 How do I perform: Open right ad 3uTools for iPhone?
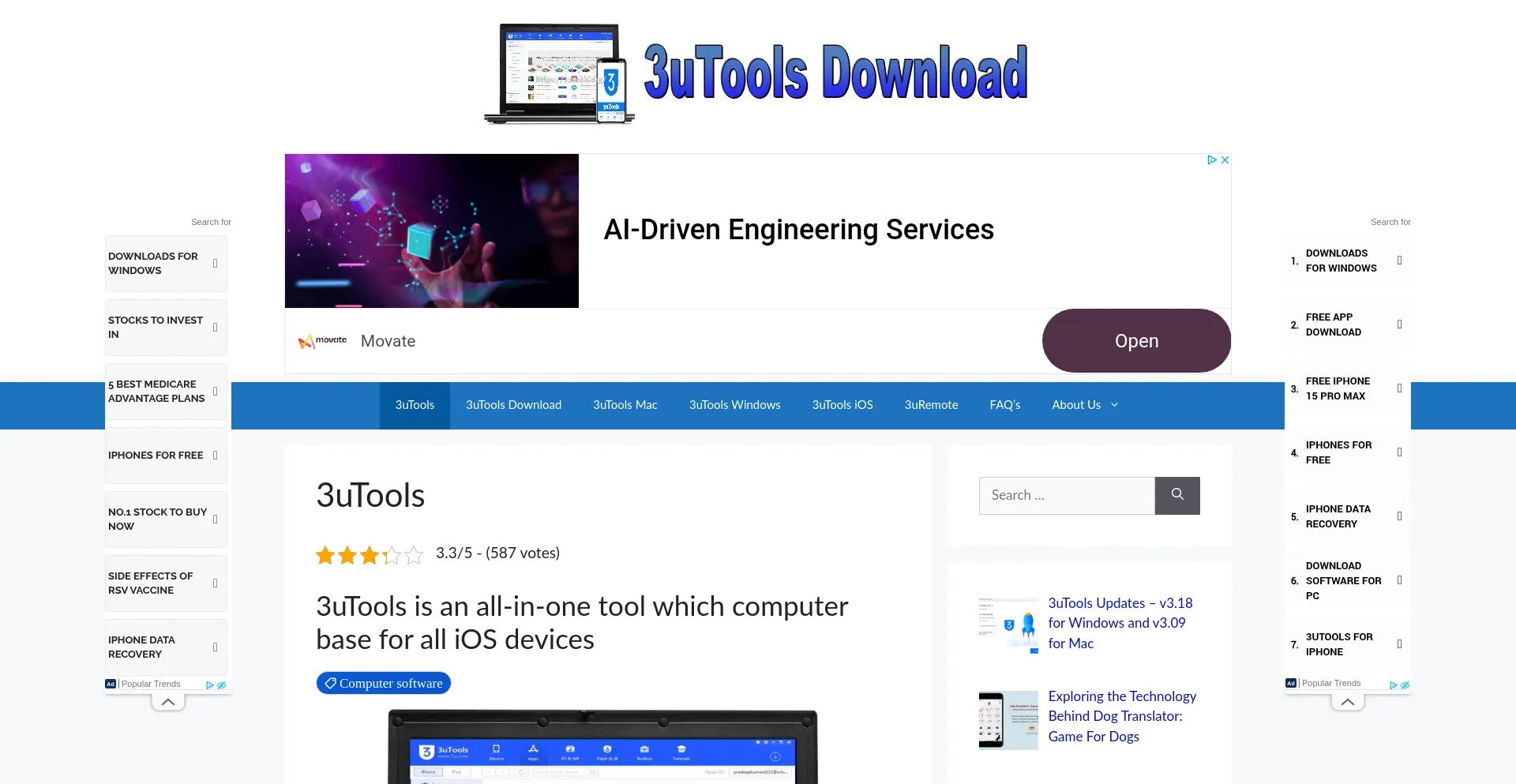point(1347,644)
